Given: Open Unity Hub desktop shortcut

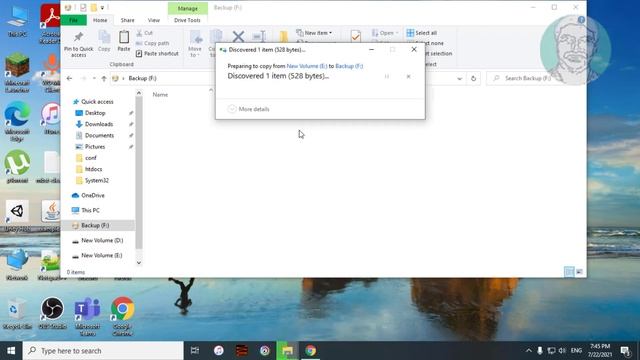Looking at the screenshot, I should 17,216.
